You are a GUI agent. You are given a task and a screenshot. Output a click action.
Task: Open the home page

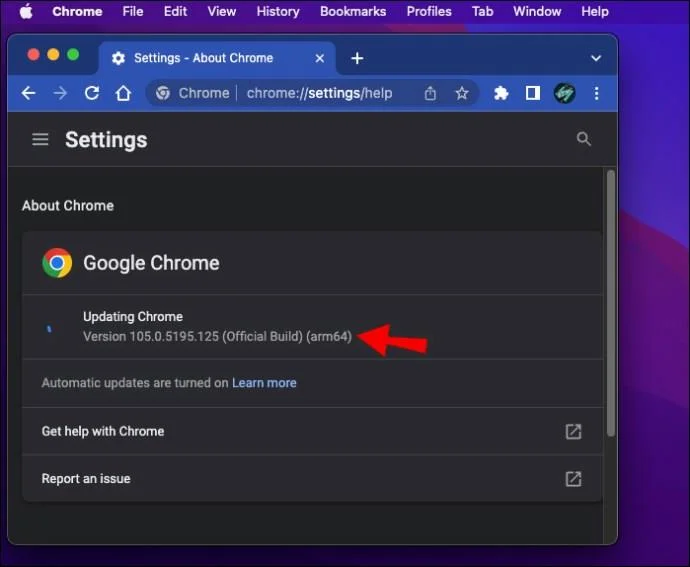123,93
